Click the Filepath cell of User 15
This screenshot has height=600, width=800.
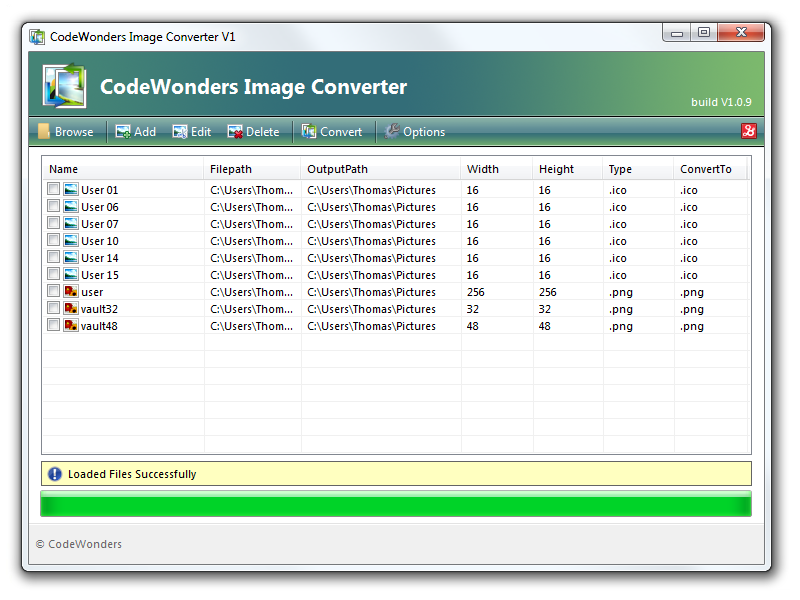pos(252,276)
